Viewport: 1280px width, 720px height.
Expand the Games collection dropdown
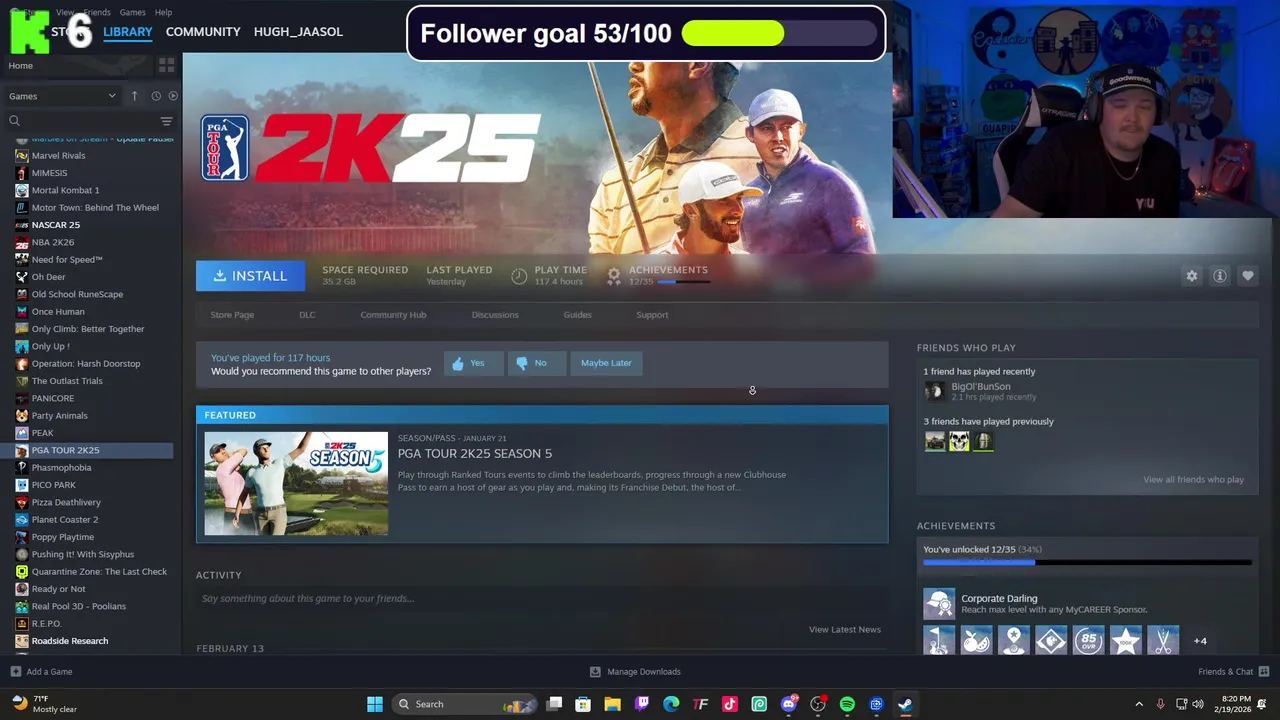pyautogui.click(x=62, y=96)
